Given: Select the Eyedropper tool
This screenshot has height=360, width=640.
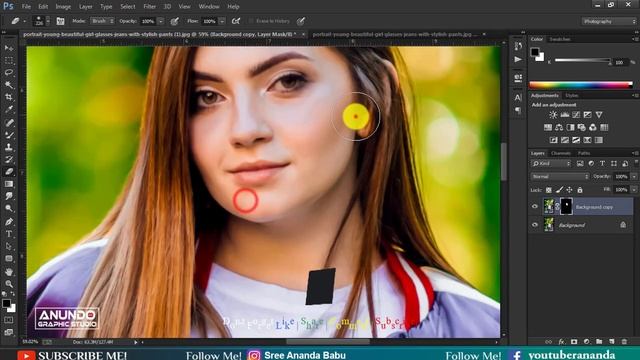Looking at the screenshot, I should 9,109.
